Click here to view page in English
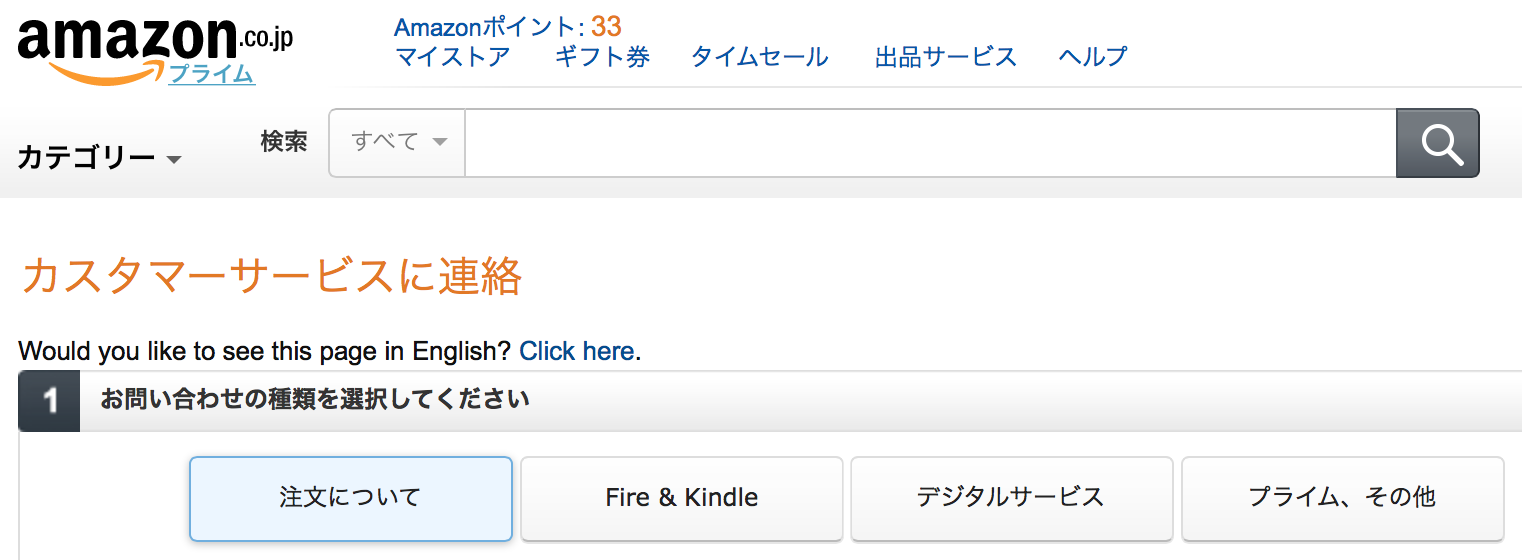This screenshot has height=560, width=1522. 576,351
